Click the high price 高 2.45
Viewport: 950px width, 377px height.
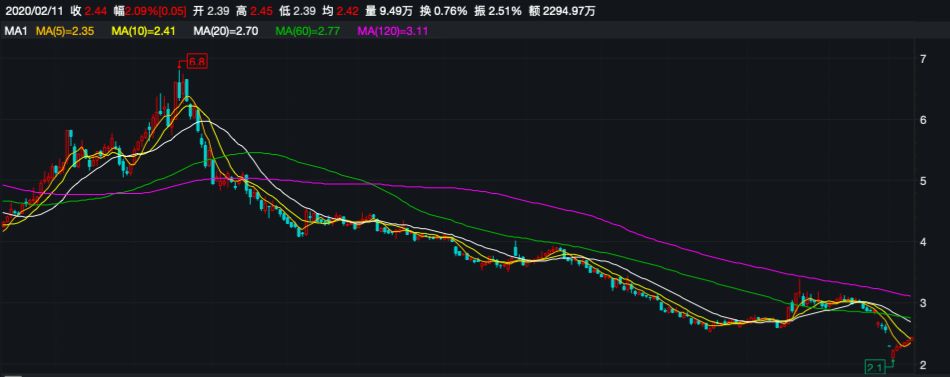pyautogui.click(x=254, y=11)
